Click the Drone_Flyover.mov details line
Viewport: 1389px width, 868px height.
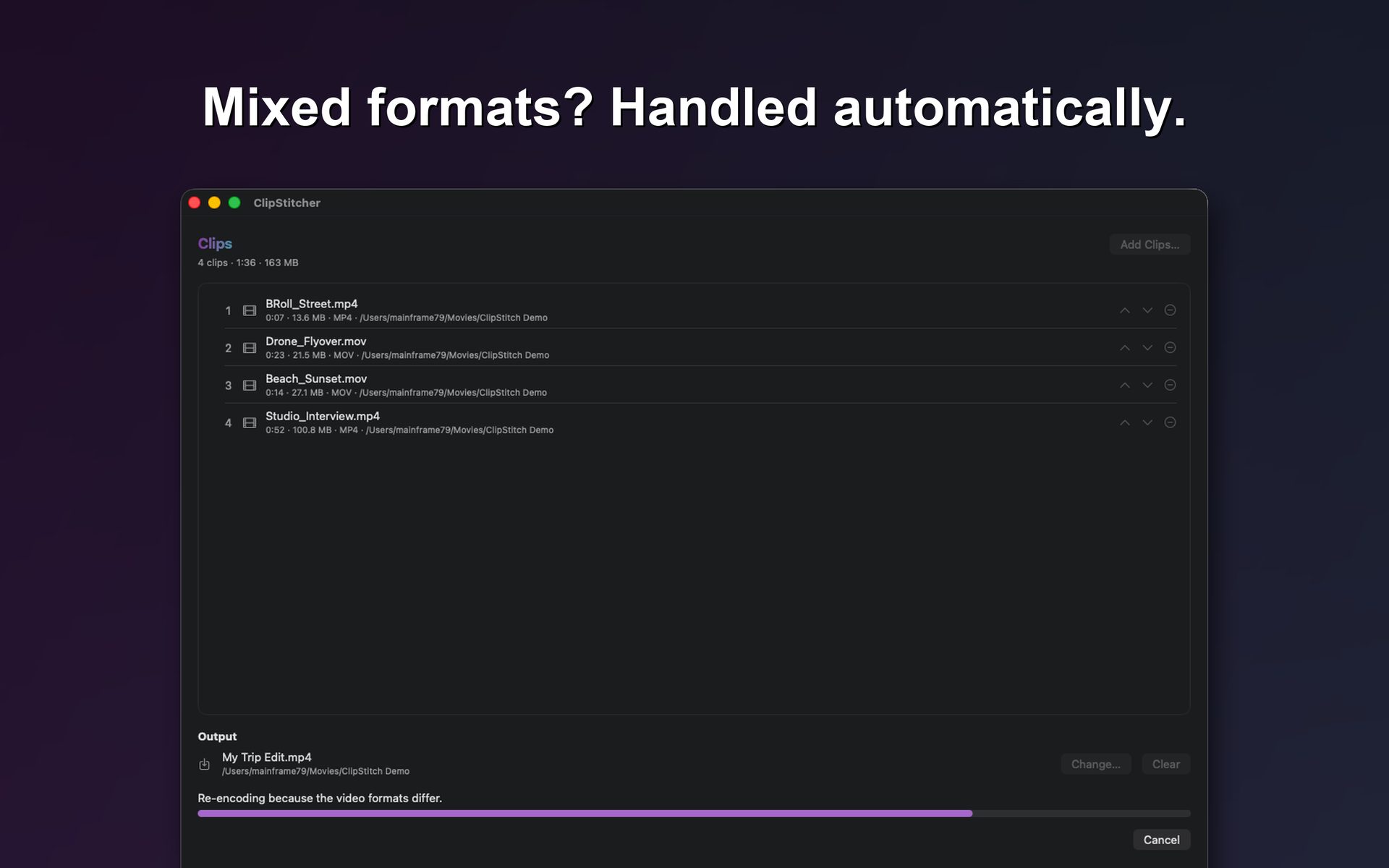point(407,355)
